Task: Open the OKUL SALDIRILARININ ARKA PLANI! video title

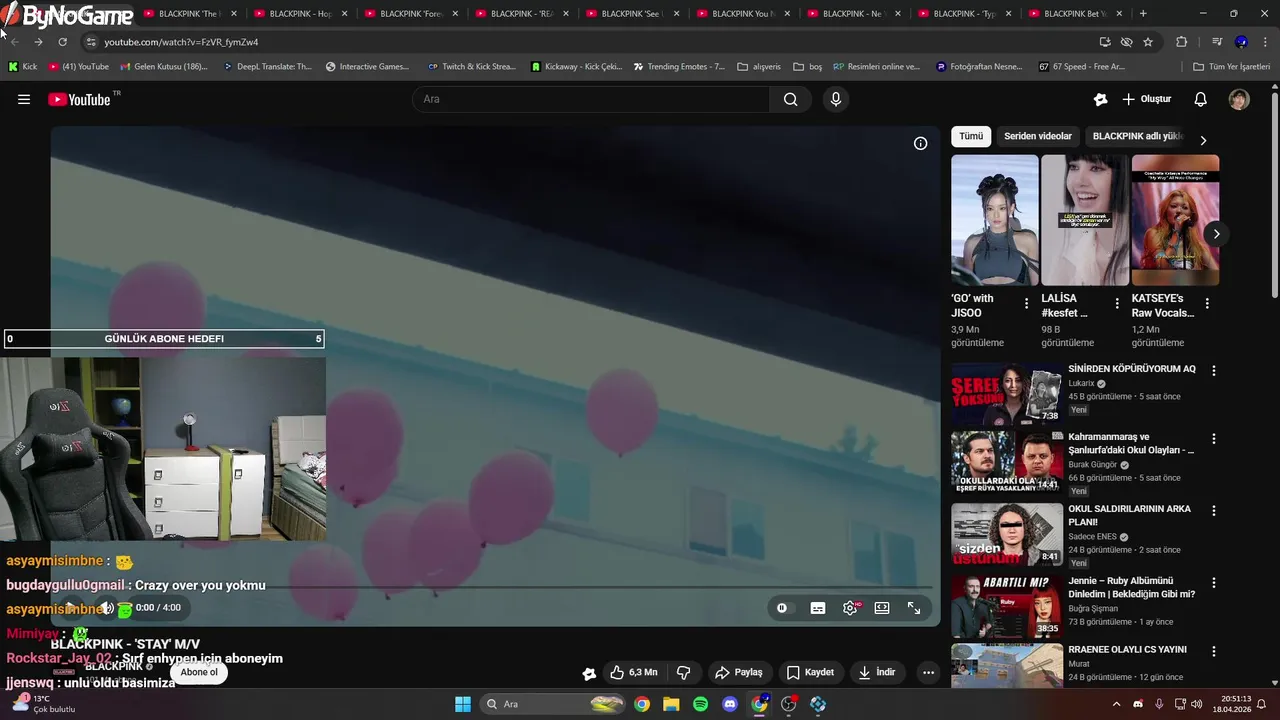Action: point(1129,515)
